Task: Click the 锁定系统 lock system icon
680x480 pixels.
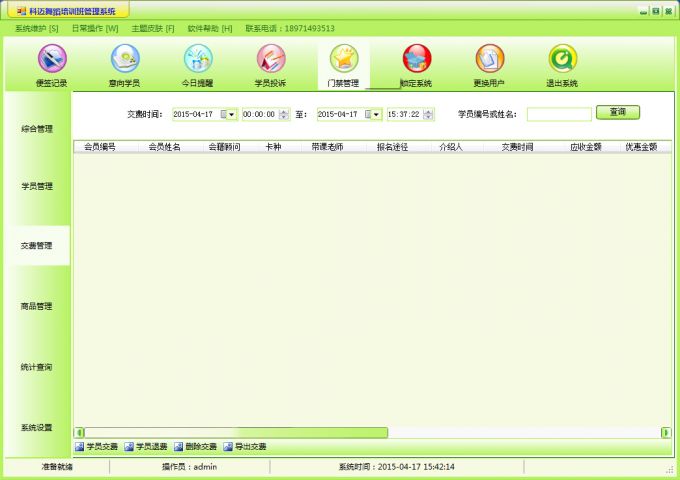Action: pyautogui.click(x=416, y=60)
